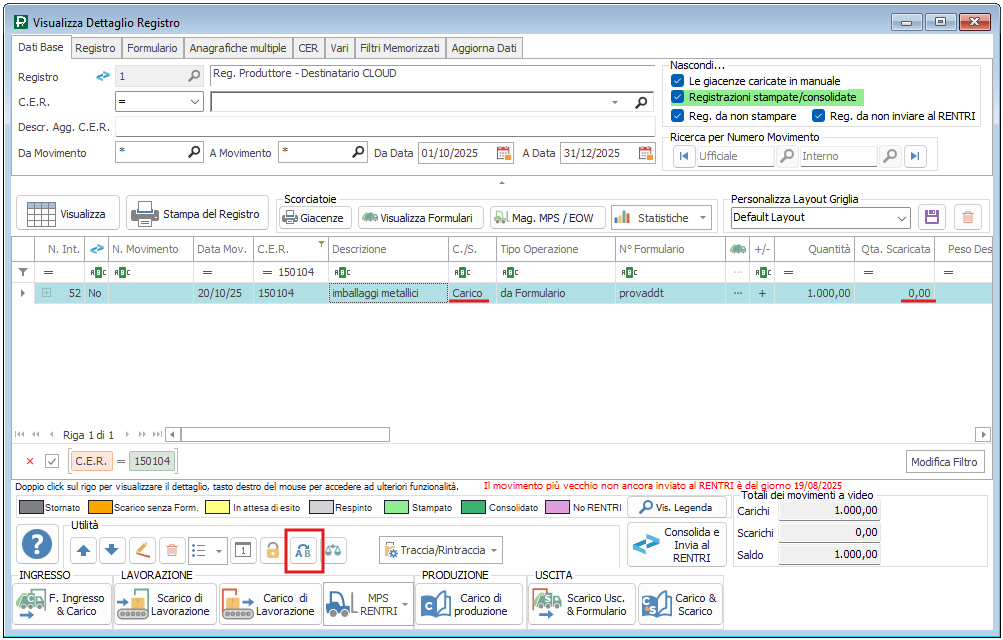Screen dimensions: 1003x640
Task: Toggle 'Reg. da non stampare' checkbox
Action: pos(678,116)
